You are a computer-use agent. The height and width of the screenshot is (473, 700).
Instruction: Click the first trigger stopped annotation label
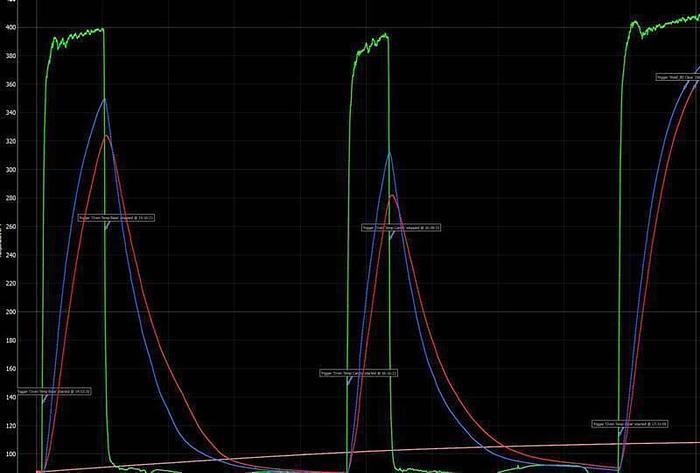tap(117, 217)
